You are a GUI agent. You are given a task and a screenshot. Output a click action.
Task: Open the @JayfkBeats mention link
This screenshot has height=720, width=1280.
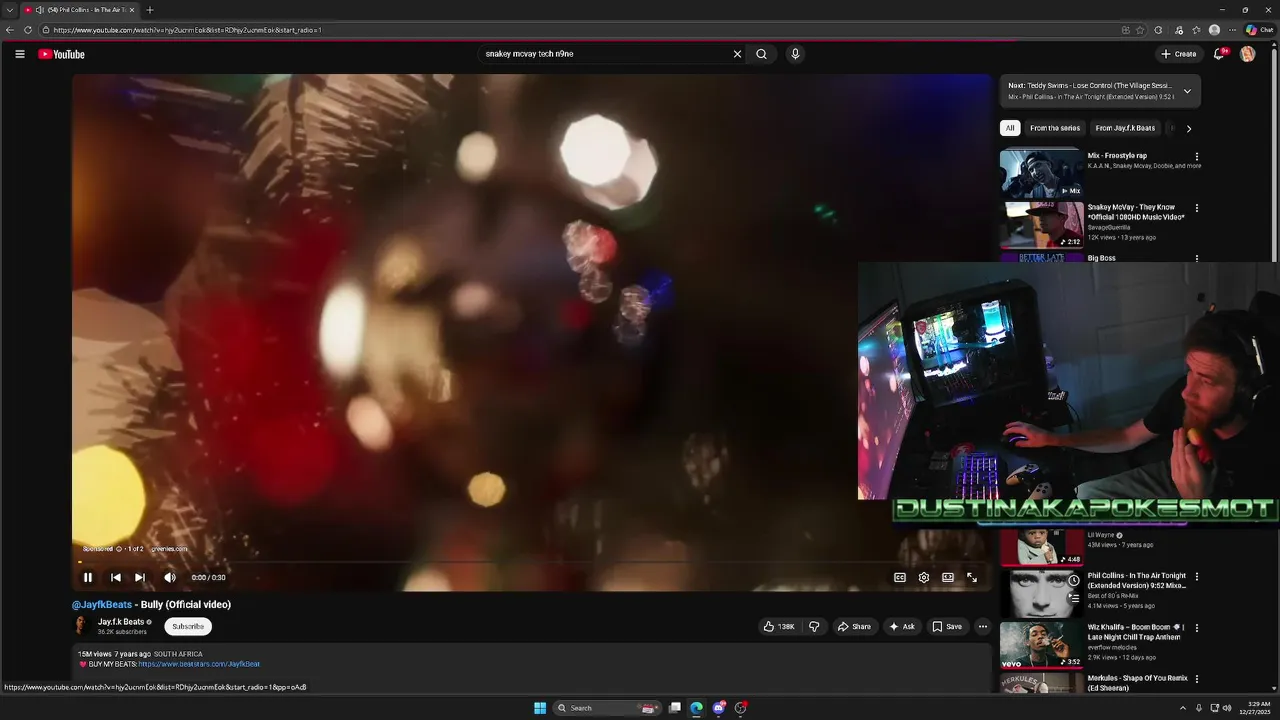[x=102, y=605]
